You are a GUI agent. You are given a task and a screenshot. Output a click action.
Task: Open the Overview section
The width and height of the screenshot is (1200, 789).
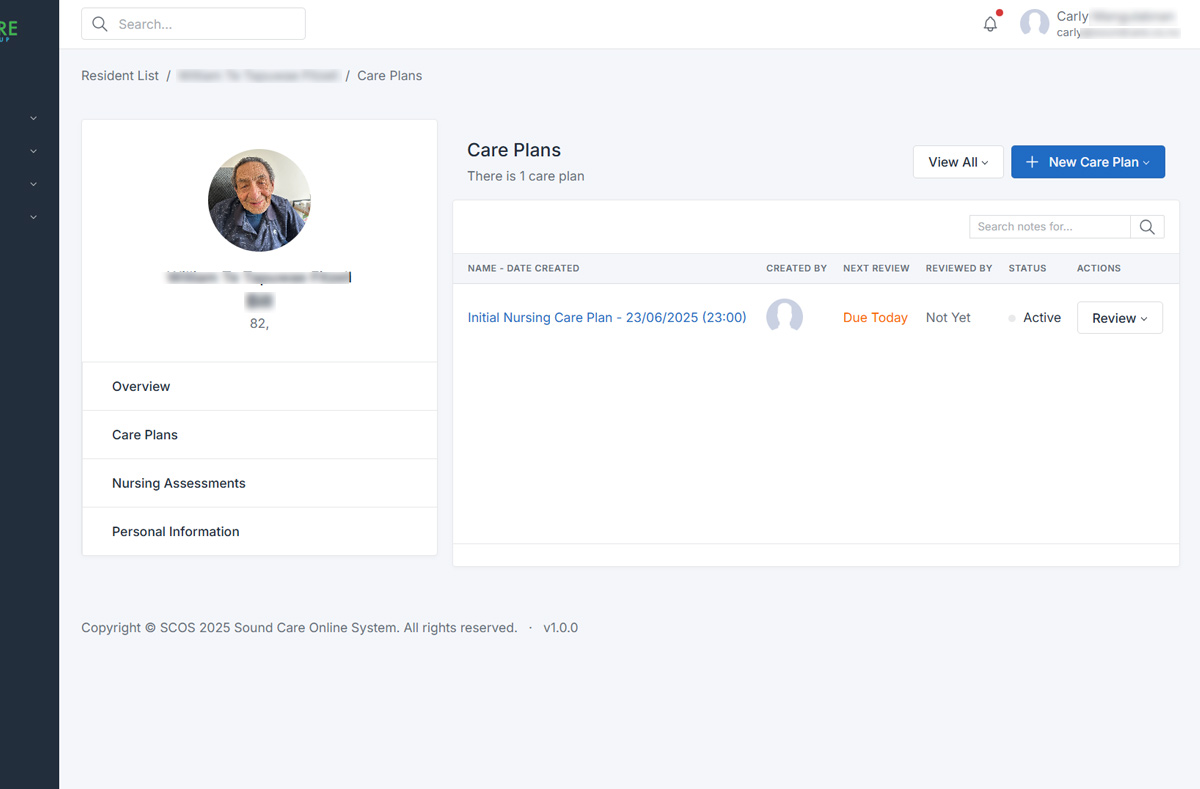[x=141, y=386]
